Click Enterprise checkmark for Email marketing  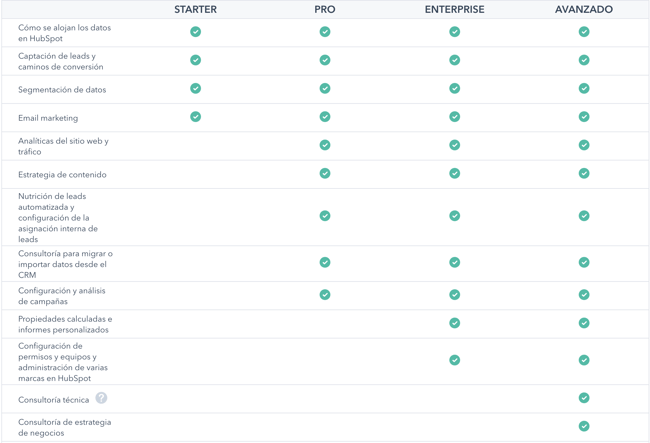[x=455, y=117]
